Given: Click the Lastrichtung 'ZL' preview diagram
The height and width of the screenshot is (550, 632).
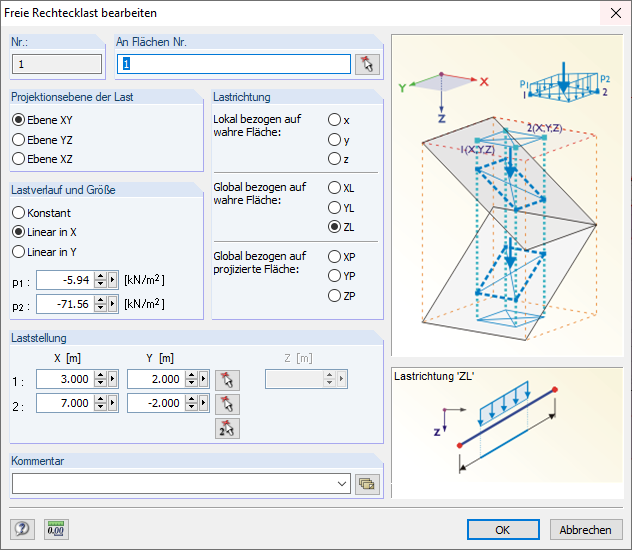Looking at the screenshot, I should [x=507, y=432].
